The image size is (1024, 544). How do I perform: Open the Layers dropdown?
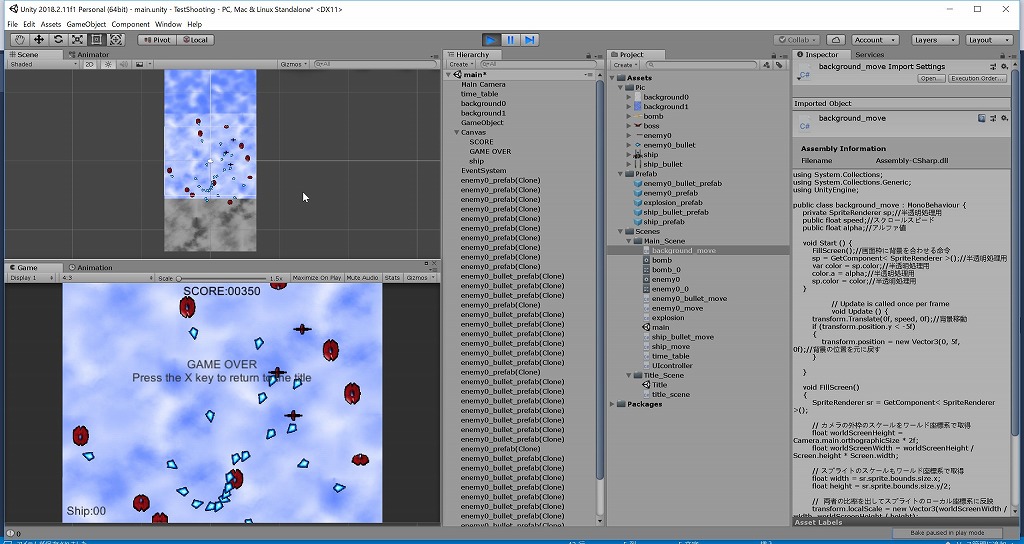point(935,40)
